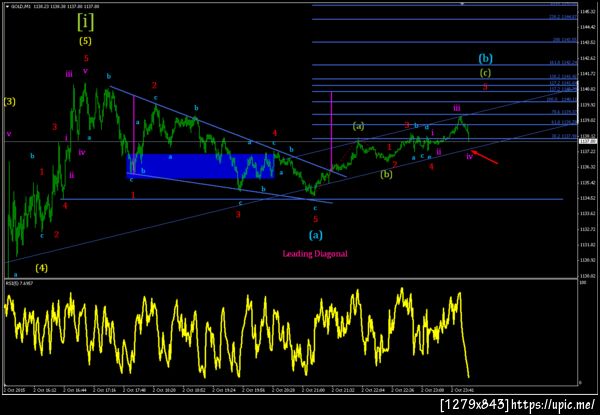Click price axis value 1143.52
The height and width of the screenshot is (415, 600).
coord(587,42)
